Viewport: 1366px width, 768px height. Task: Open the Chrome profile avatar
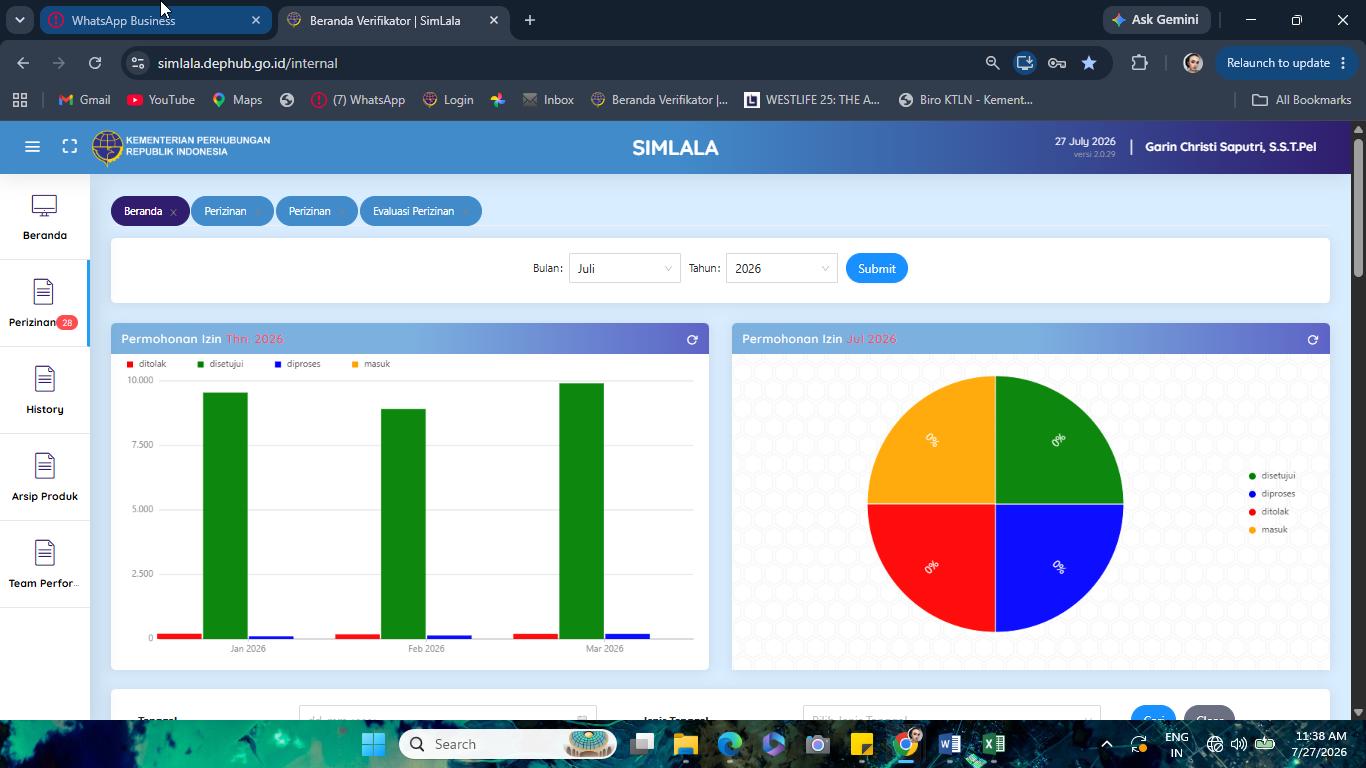[1192, 63]
